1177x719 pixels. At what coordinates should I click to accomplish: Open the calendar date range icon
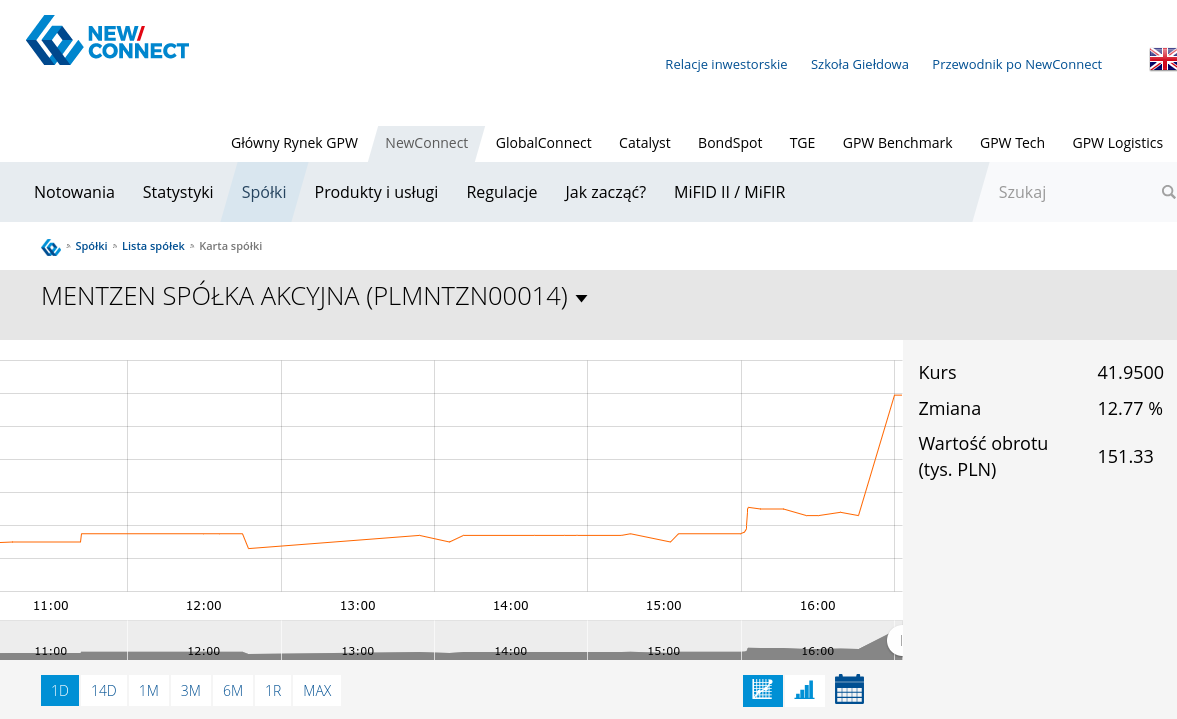[849, 690]
